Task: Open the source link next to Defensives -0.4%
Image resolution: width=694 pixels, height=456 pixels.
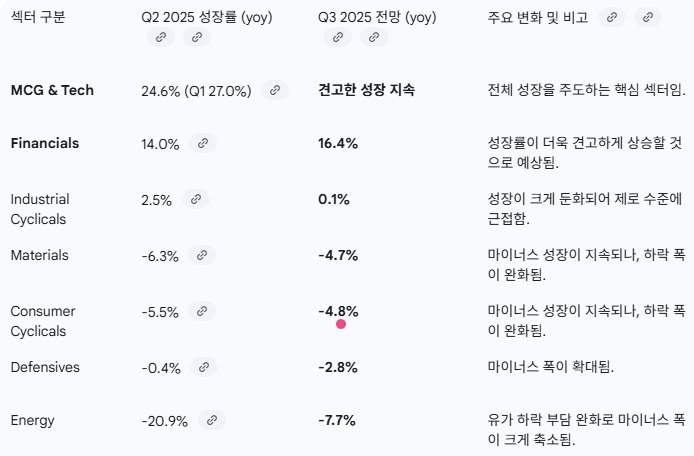Action: tap(204, 367)
